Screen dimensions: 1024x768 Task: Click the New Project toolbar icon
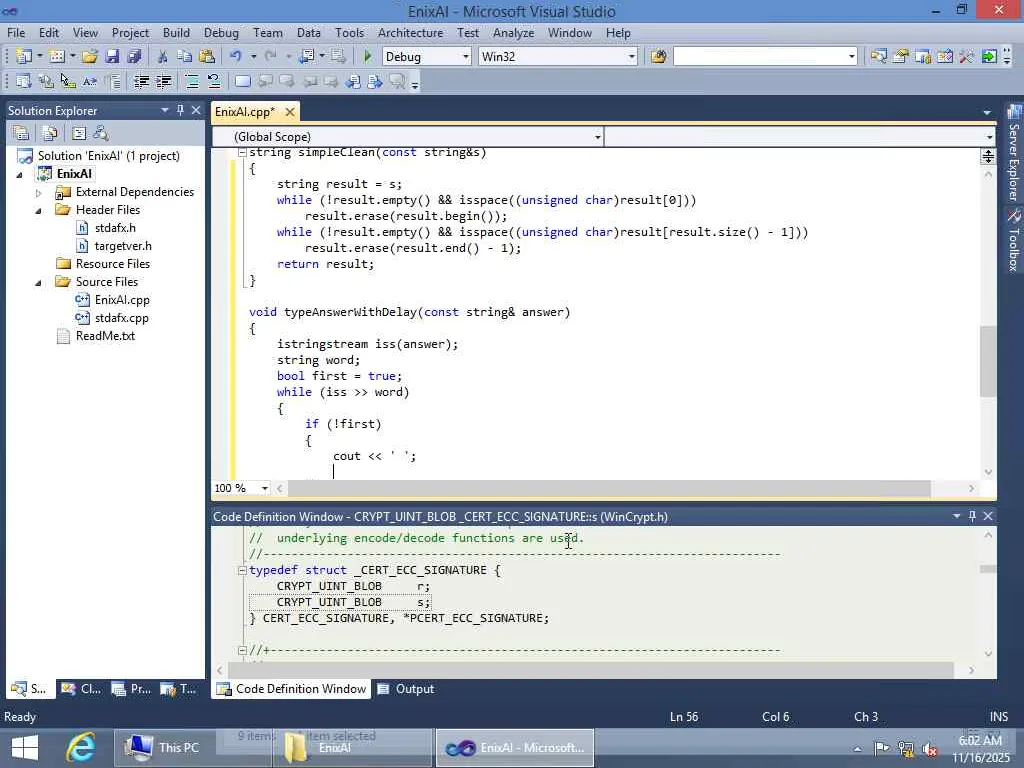[24, 57]
